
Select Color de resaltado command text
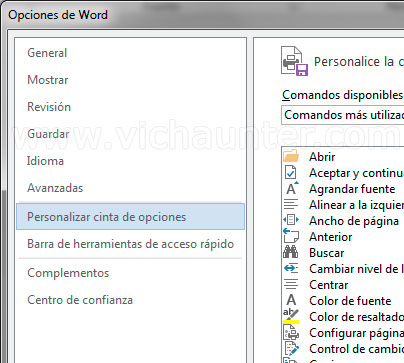[x=356, y=317]
